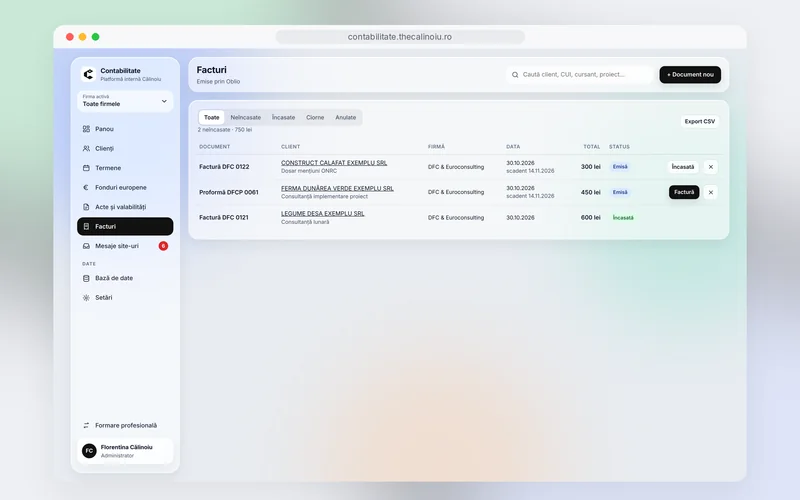
Task: Open Acte și valabilități section
Action: (x=125, y=207)
